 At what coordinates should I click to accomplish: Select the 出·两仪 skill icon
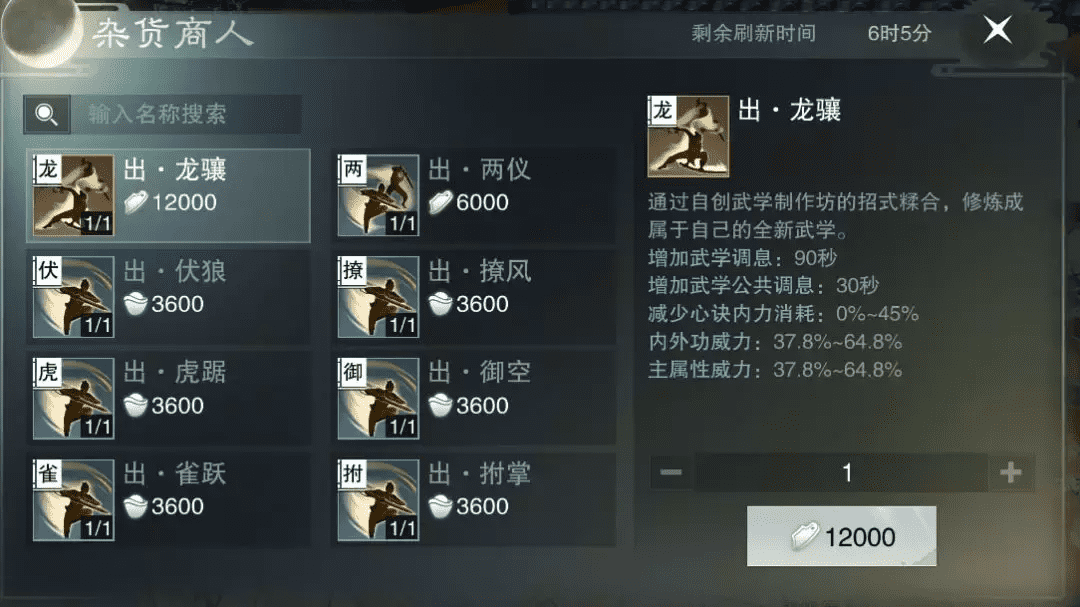(x=378, y=196)
